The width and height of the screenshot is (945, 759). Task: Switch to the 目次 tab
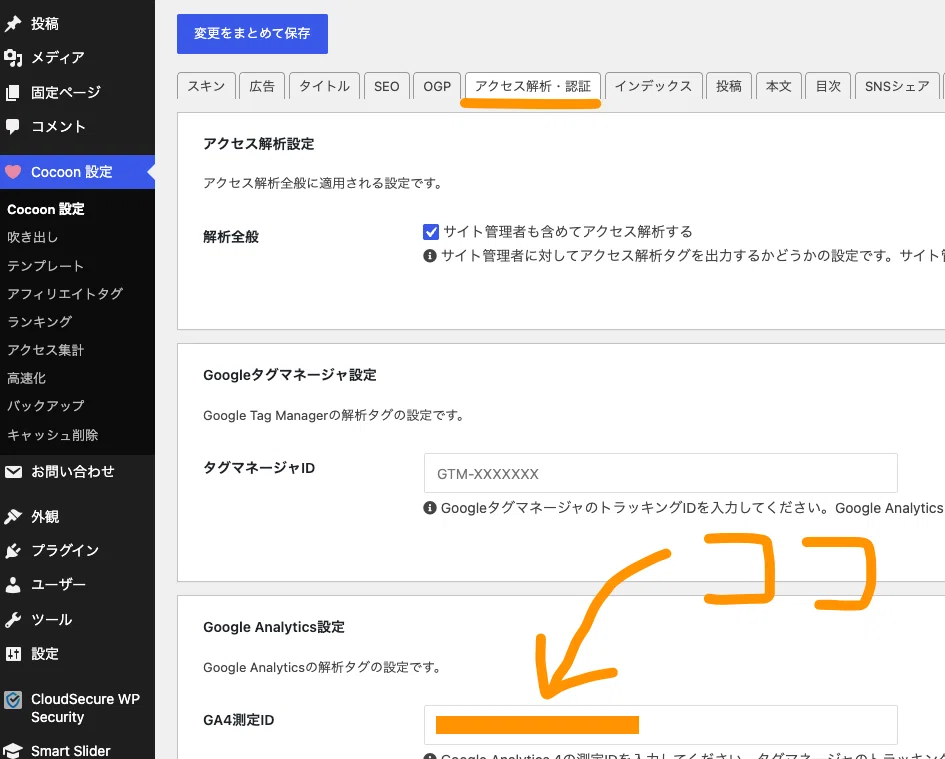tap(828, 86)
